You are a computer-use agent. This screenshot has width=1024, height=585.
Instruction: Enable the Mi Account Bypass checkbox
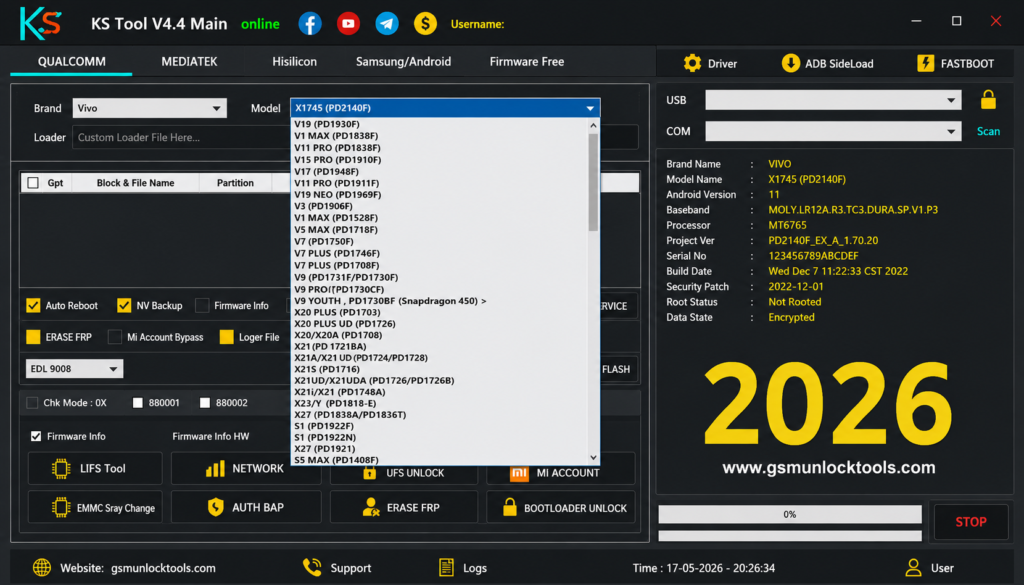point(115,337)
